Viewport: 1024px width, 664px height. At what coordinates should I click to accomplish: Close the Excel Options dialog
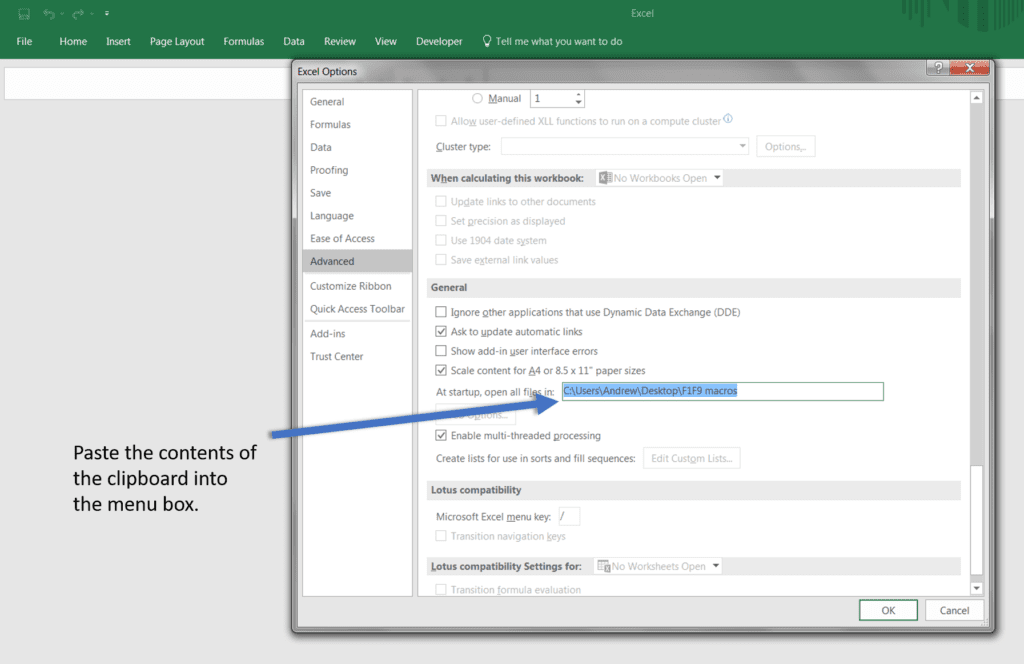click(970, 67)
